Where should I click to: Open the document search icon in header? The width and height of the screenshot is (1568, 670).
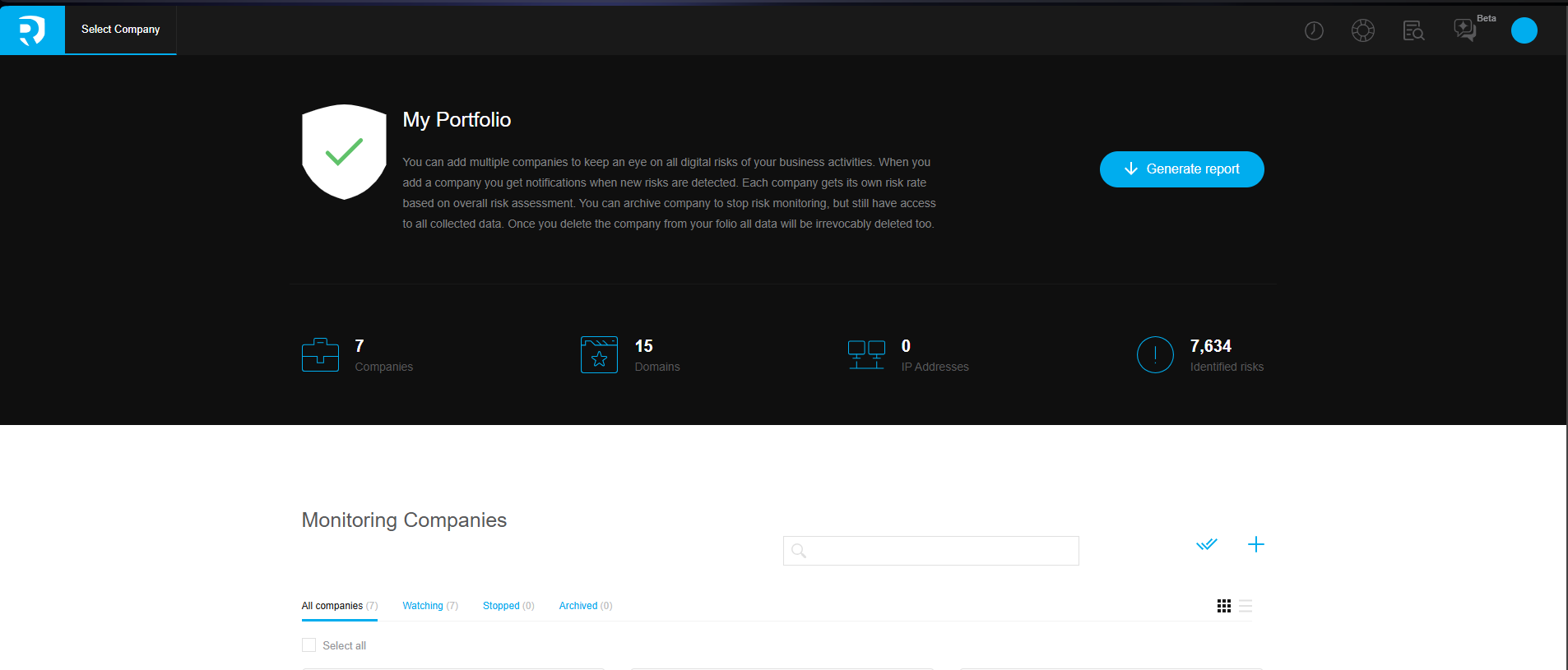1413,31
